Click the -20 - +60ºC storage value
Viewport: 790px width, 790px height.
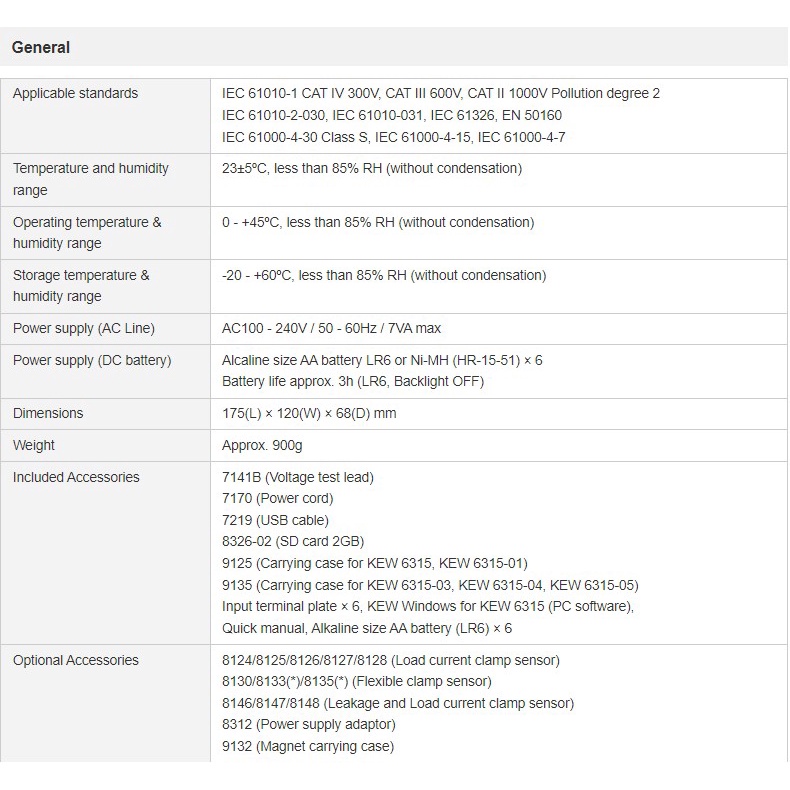384,275
